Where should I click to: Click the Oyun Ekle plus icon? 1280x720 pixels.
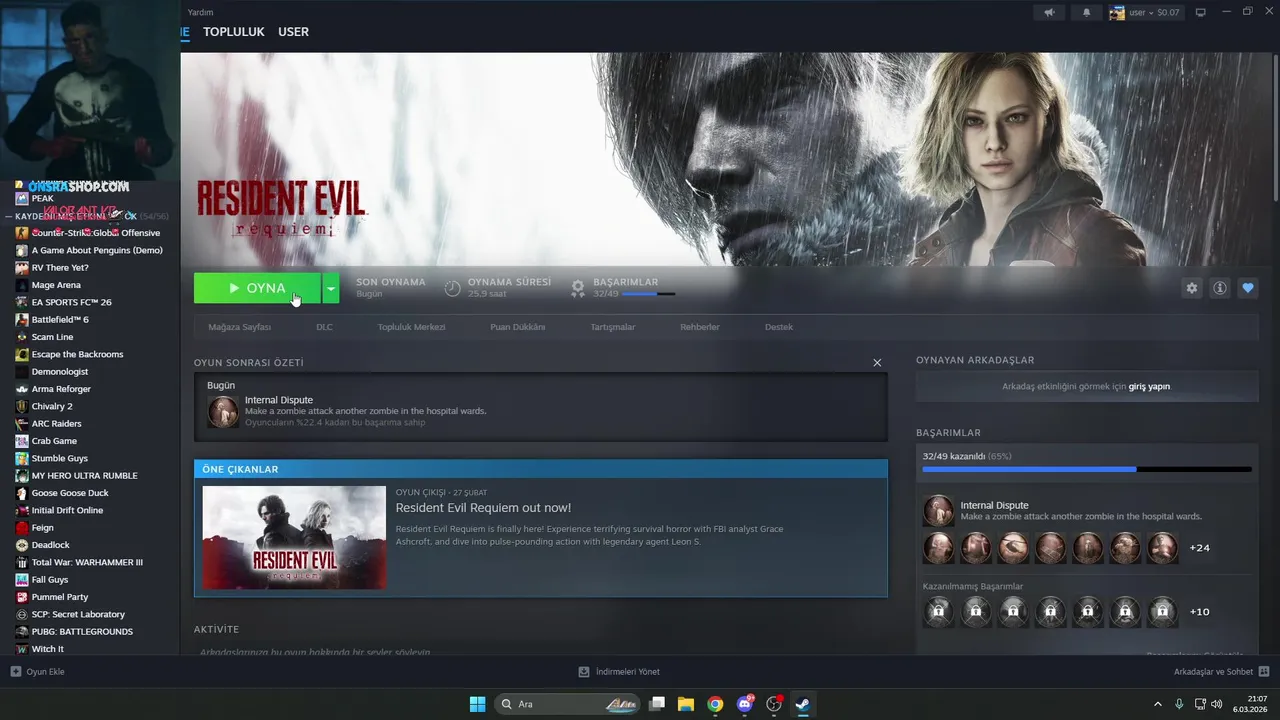pos(15,672)
